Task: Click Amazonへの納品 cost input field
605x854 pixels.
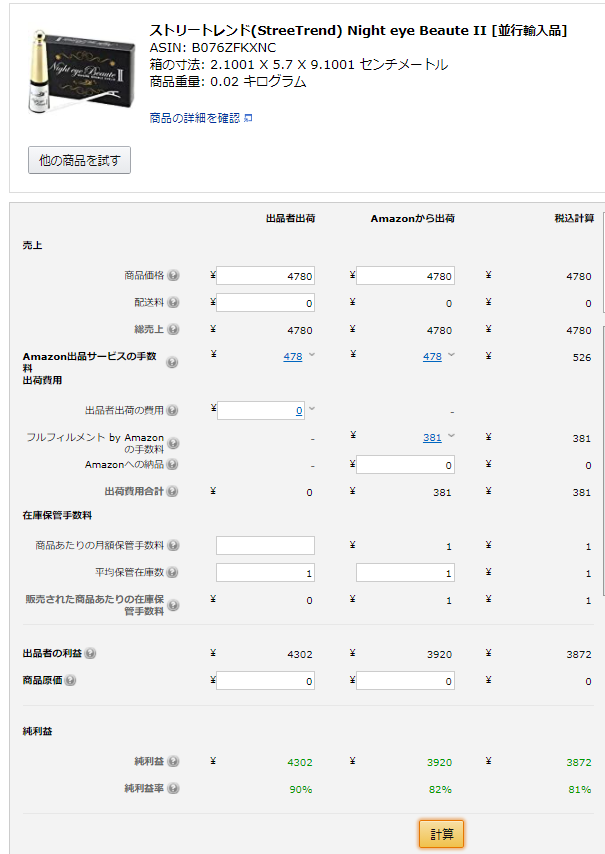Action: (405, 465)
